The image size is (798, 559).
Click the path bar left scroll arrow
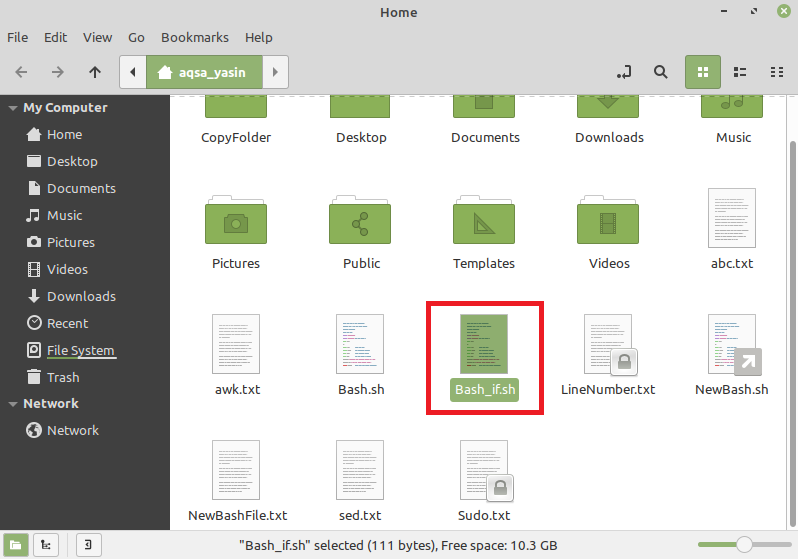133,72
